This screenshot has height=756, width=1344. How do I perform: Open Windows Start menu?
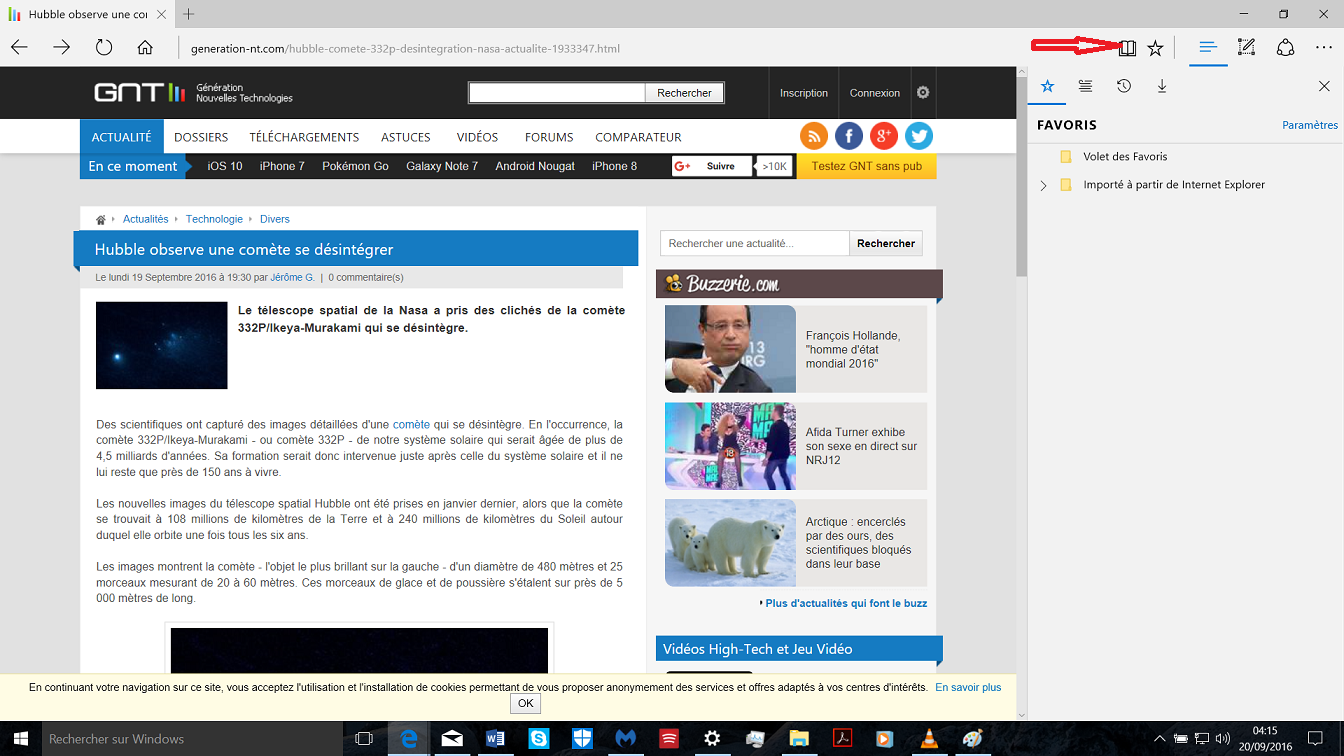20,739
